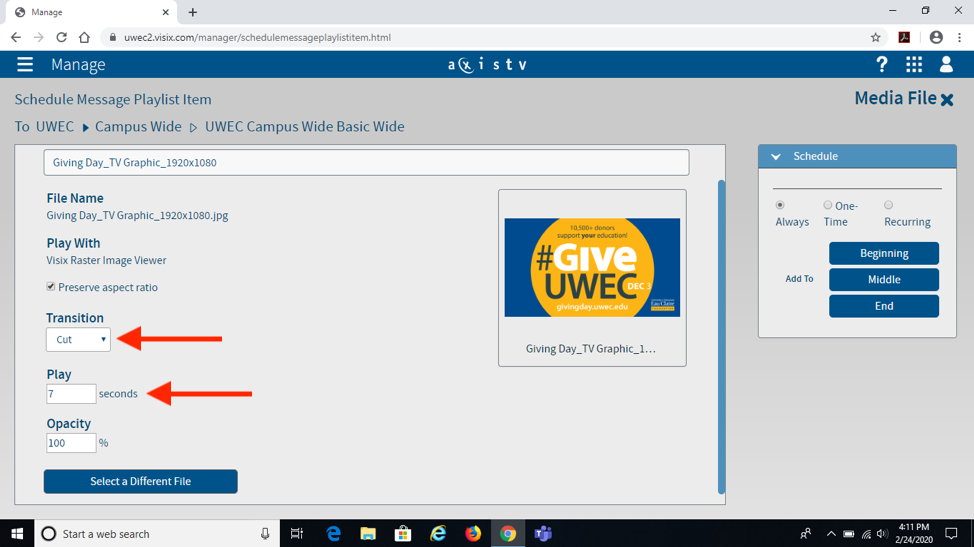The height and width of the screenshot is (547, 974).
Task: Click the browser address bar URL
Action: [x=257, y=37]
